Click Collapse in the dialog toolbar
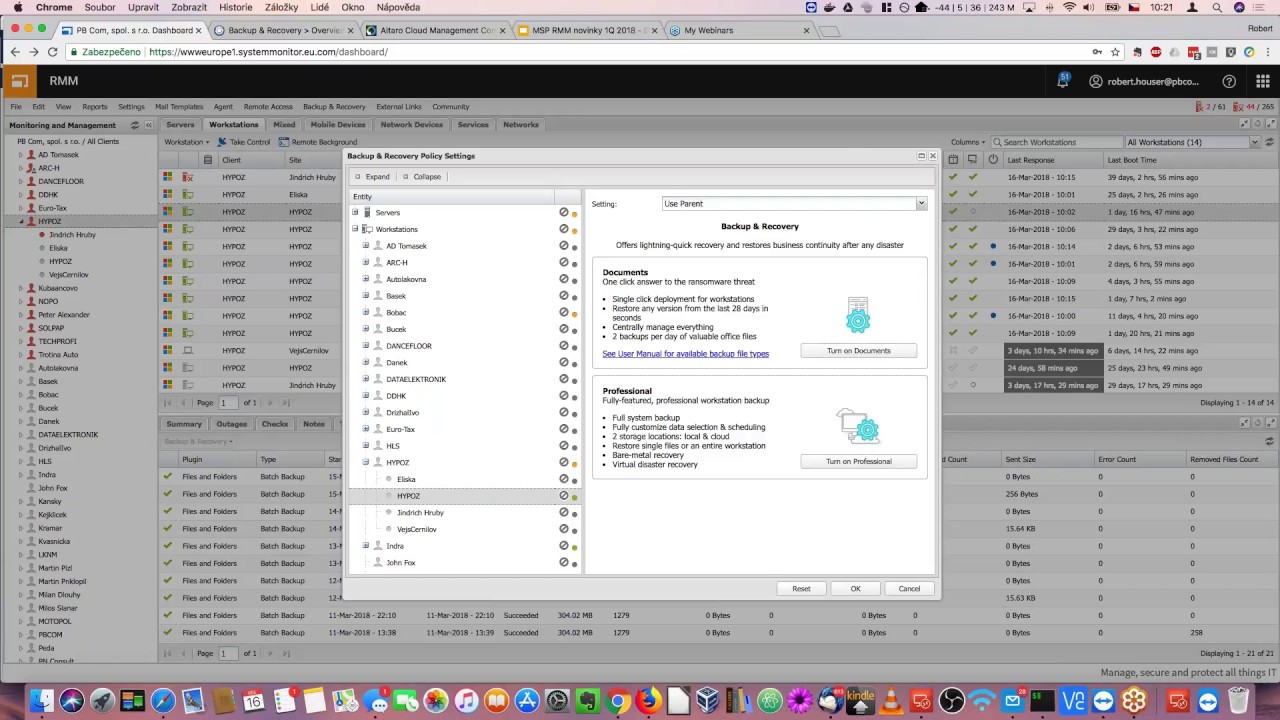 [x=421, y=176]
